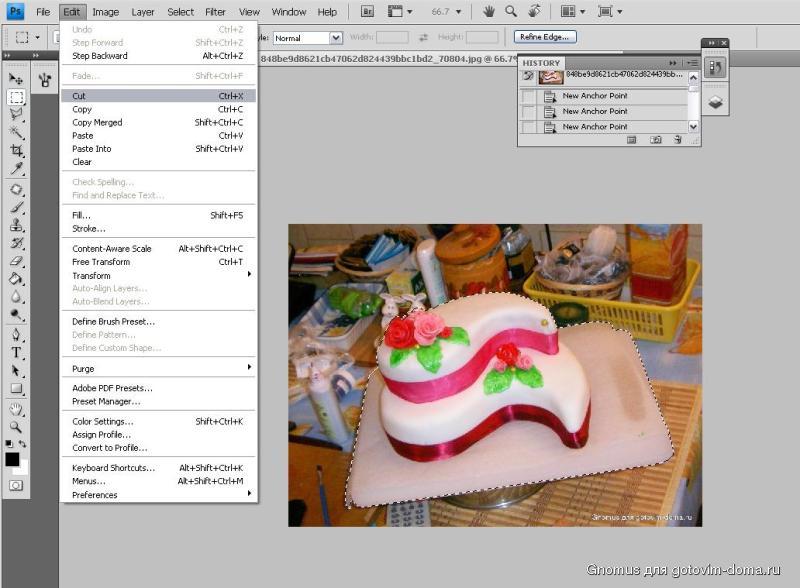The width and height of the screenshot is (800, 588).
Task: Select the Eraser tool
Action: 16,261
